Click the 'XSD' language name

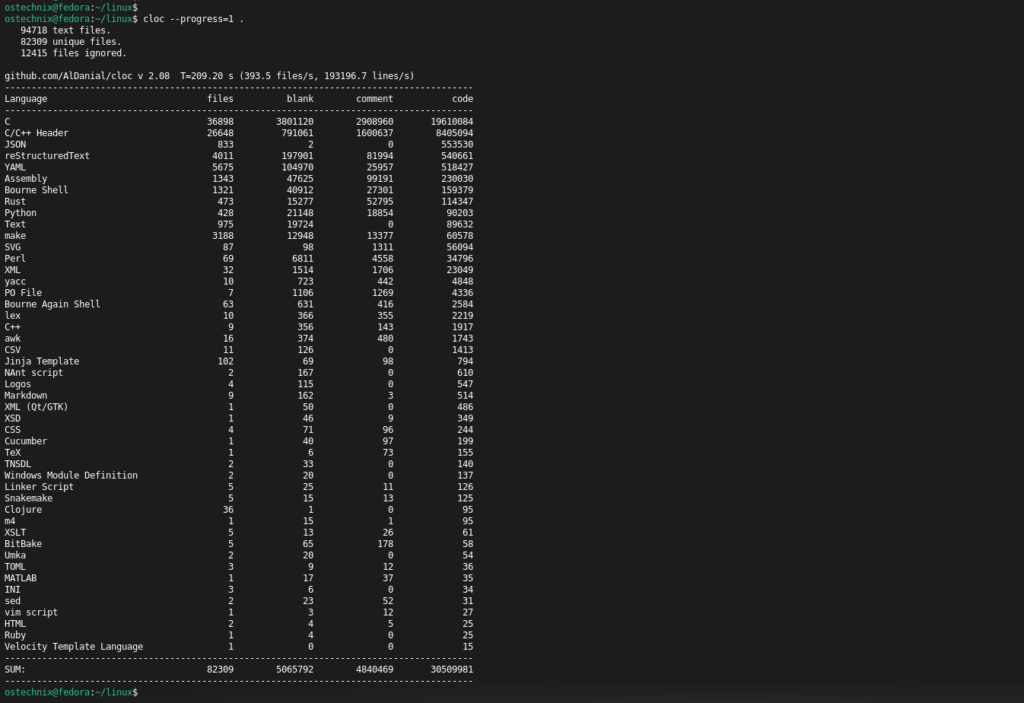[x=12, y=418]
